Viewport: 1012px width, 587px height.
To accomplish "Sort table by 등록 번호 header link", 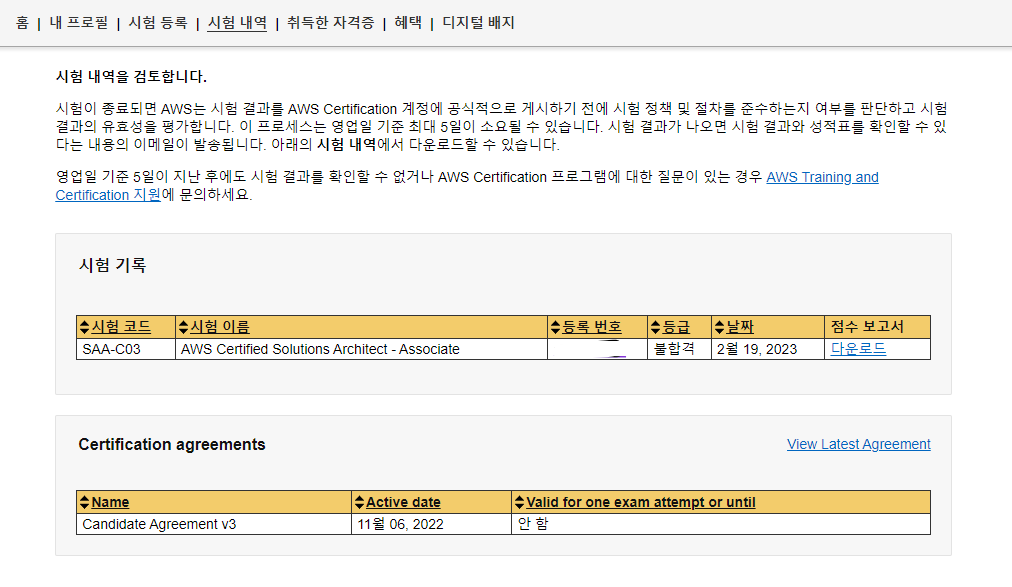I will 592,327.
